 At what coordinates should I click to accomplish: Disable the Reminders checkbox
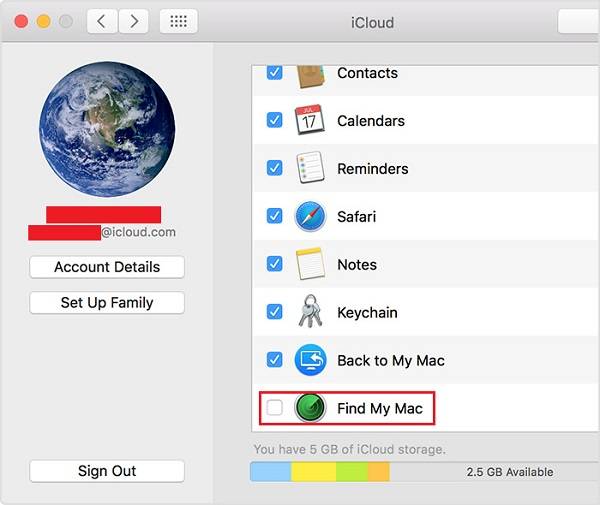click(x=274, y=168)
